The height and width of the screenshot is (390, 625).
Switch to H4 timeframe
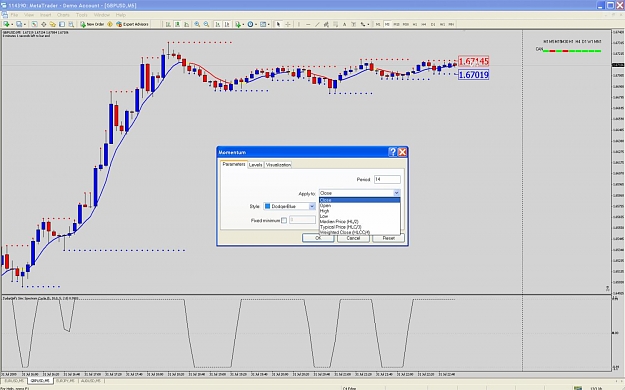click(424, 24)
